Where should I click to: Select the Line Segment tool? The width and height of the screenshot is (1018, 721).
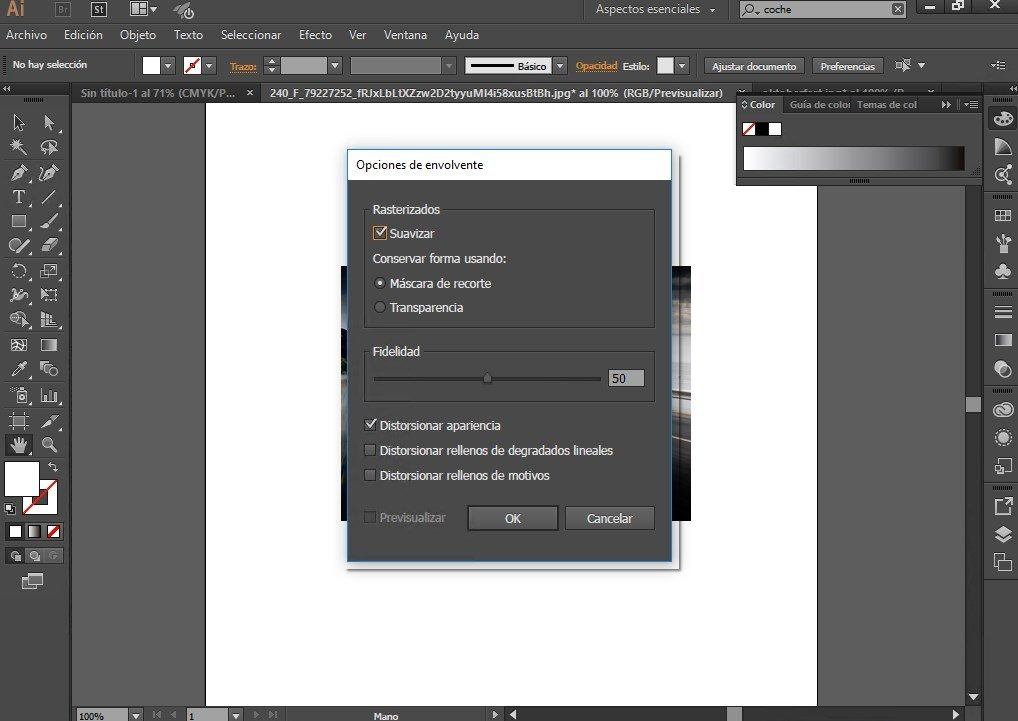tap(49, 197)
